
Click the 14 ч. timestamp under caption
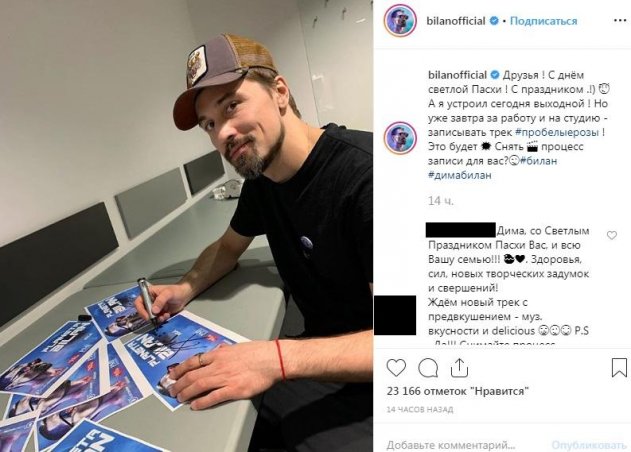441,201
